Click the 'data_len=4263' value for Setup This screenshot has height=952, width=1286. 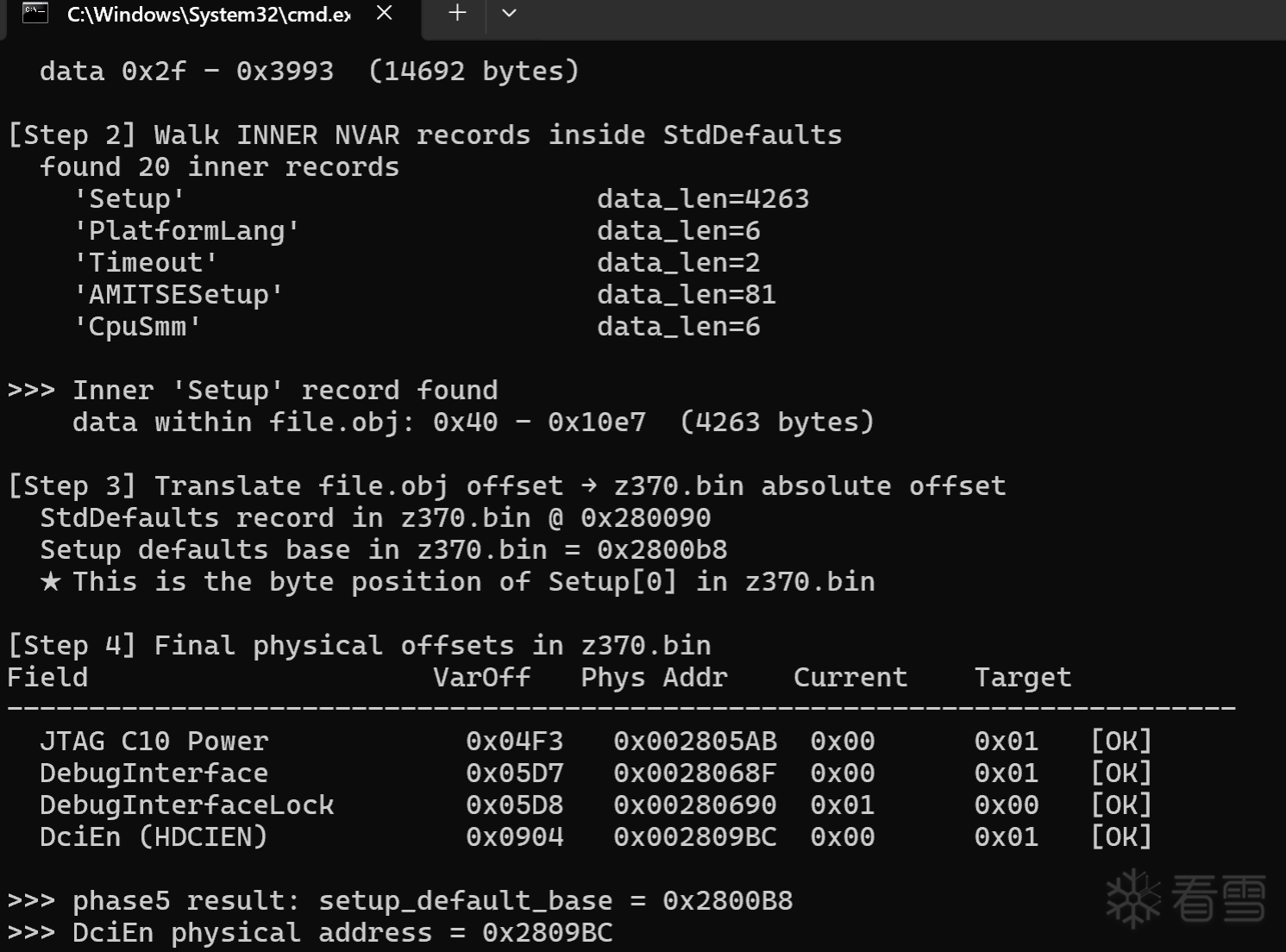[x=703, y=199]
